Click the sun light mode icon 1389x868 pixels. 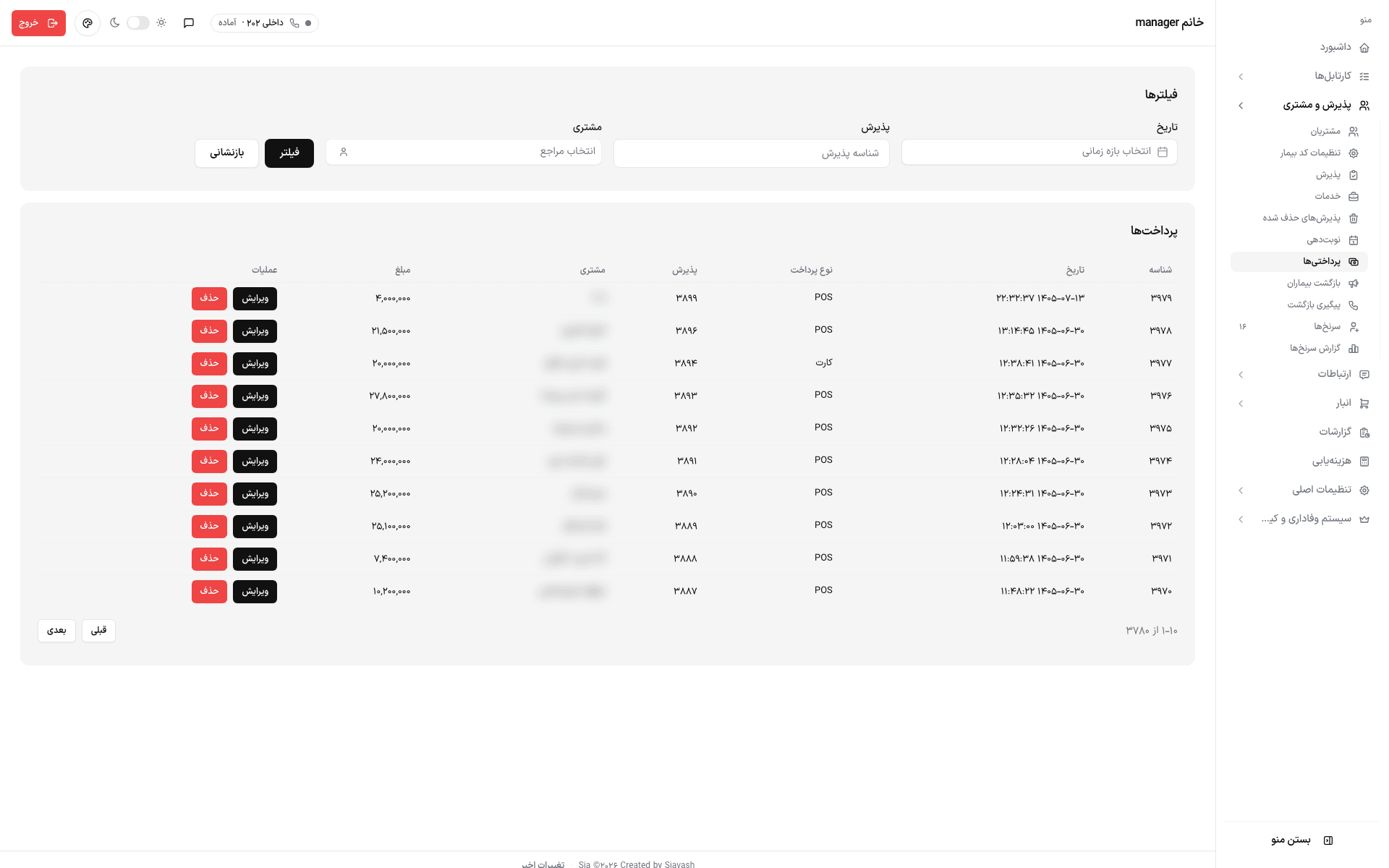(x=161, y=23)
